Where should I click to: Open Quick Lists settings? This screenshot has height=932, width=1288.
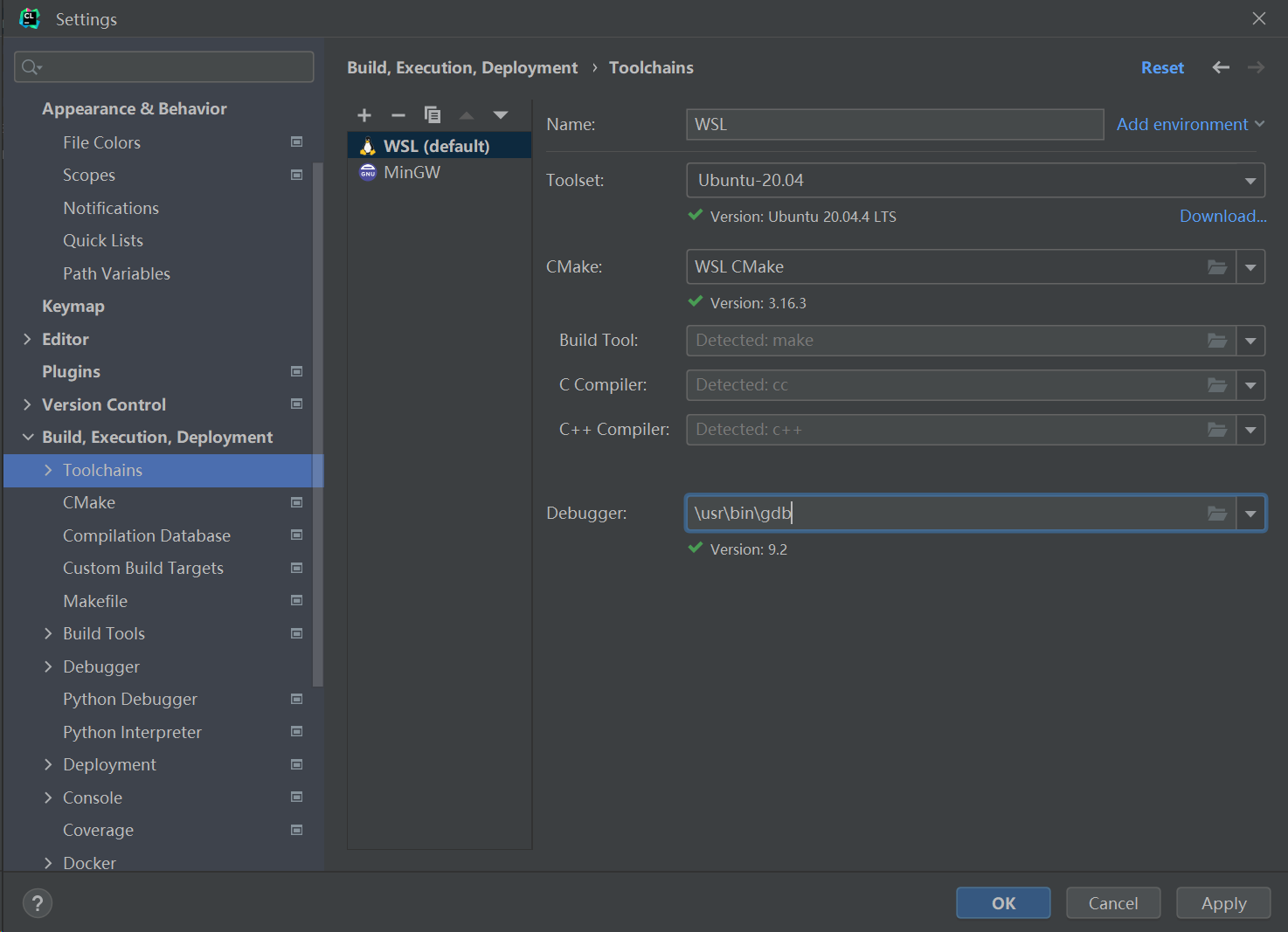pyautogui.click(x=103, y=240)
